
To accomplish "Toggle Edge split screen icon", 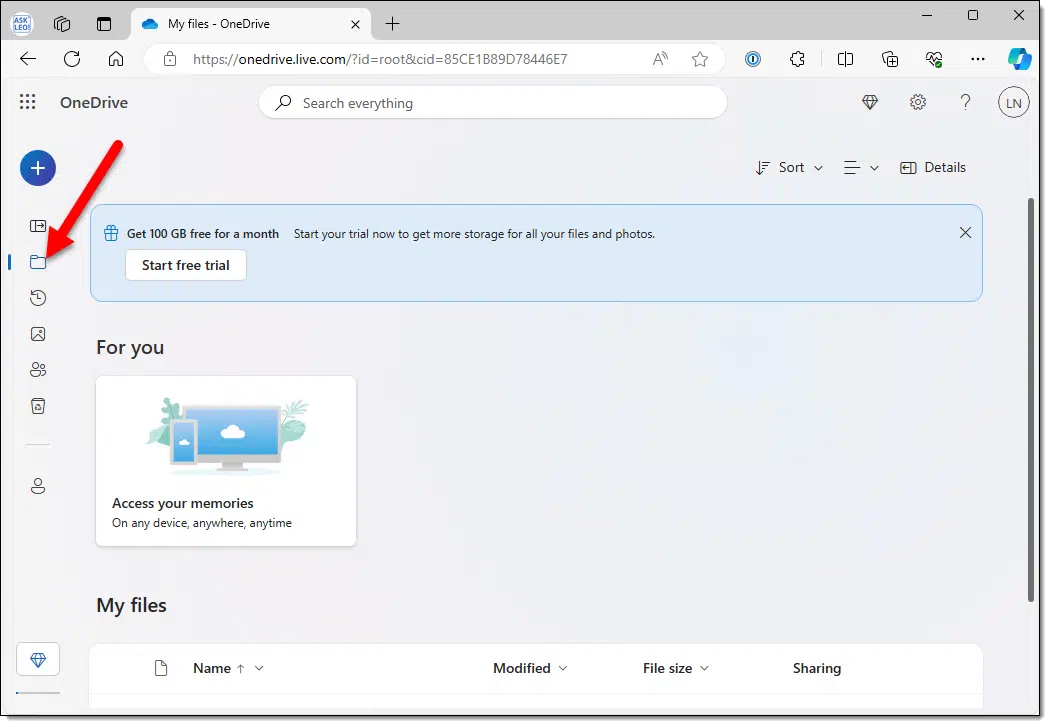I will [845, 59].
